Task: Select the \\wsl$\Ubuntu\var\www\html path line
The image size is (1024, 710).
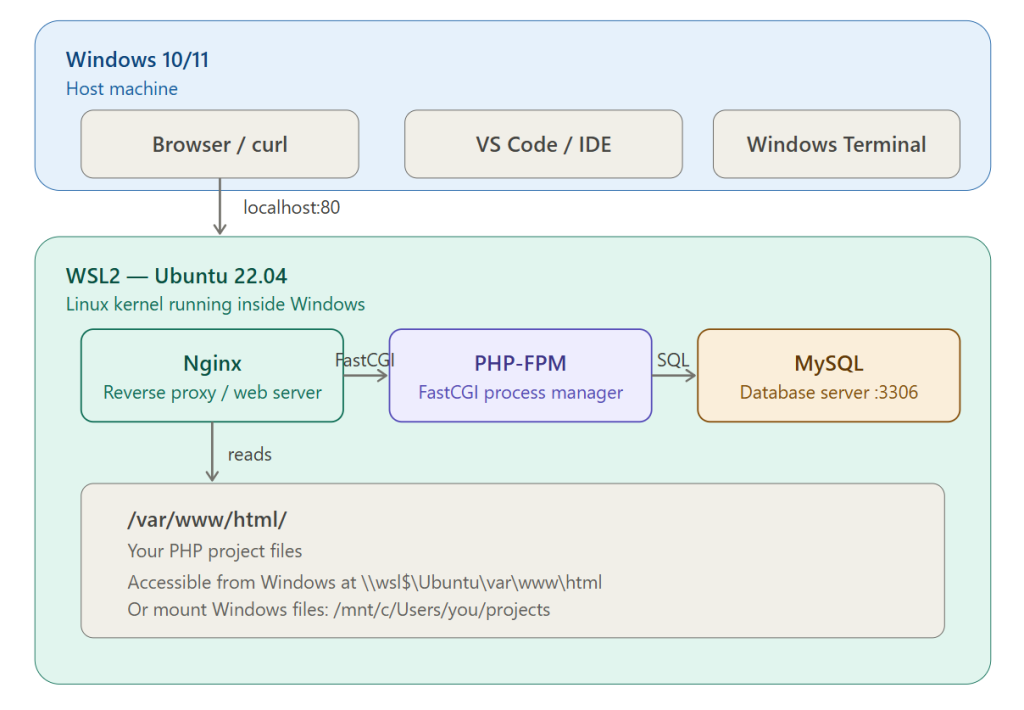Action: tap(364, 582)
